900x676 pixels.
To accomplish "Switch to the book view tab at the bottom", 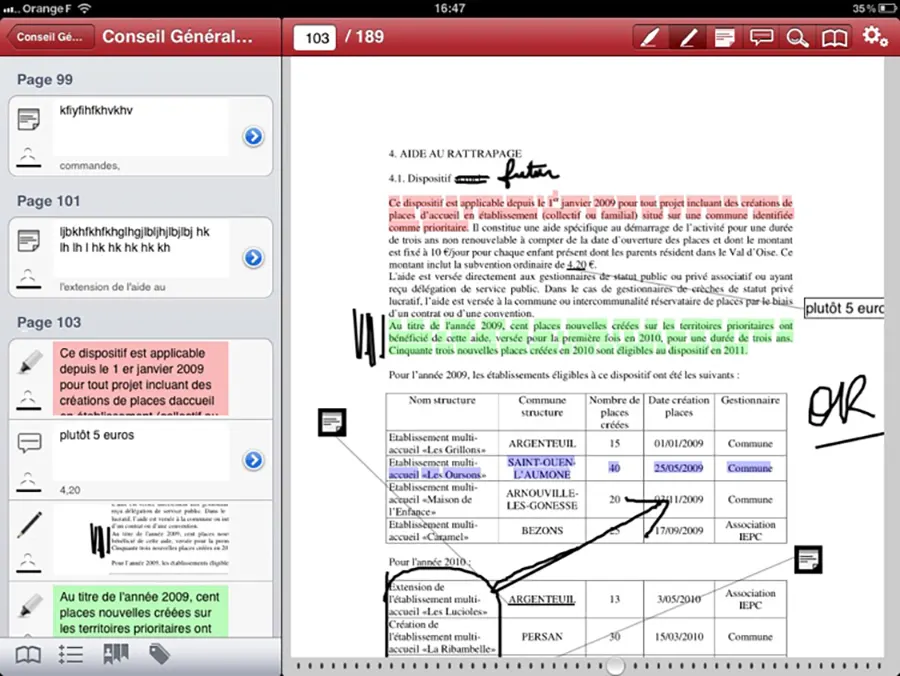I will click(28, 654).
